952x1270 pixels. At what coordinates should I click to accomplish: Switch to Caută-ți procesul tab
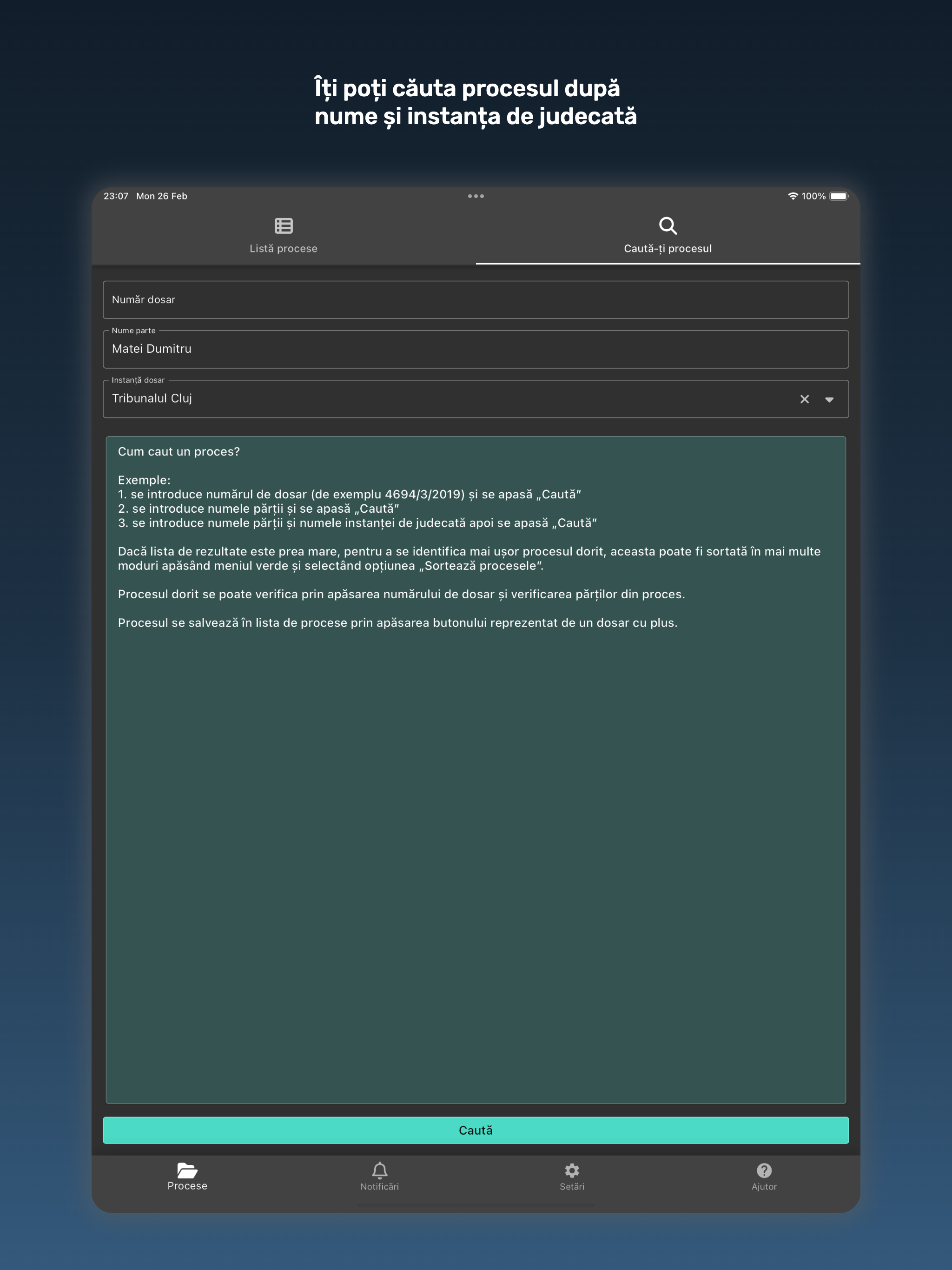tap(668, 235)
